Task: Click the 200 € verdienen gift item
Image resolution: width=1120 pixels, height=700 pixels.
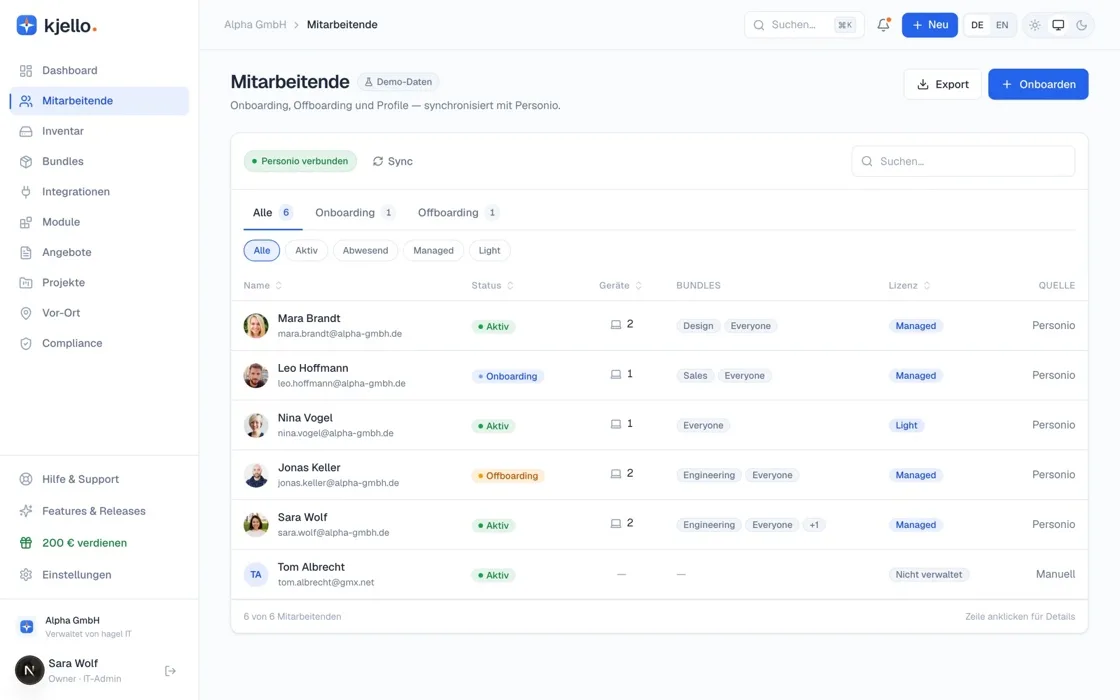Action: tap(99, 543)
